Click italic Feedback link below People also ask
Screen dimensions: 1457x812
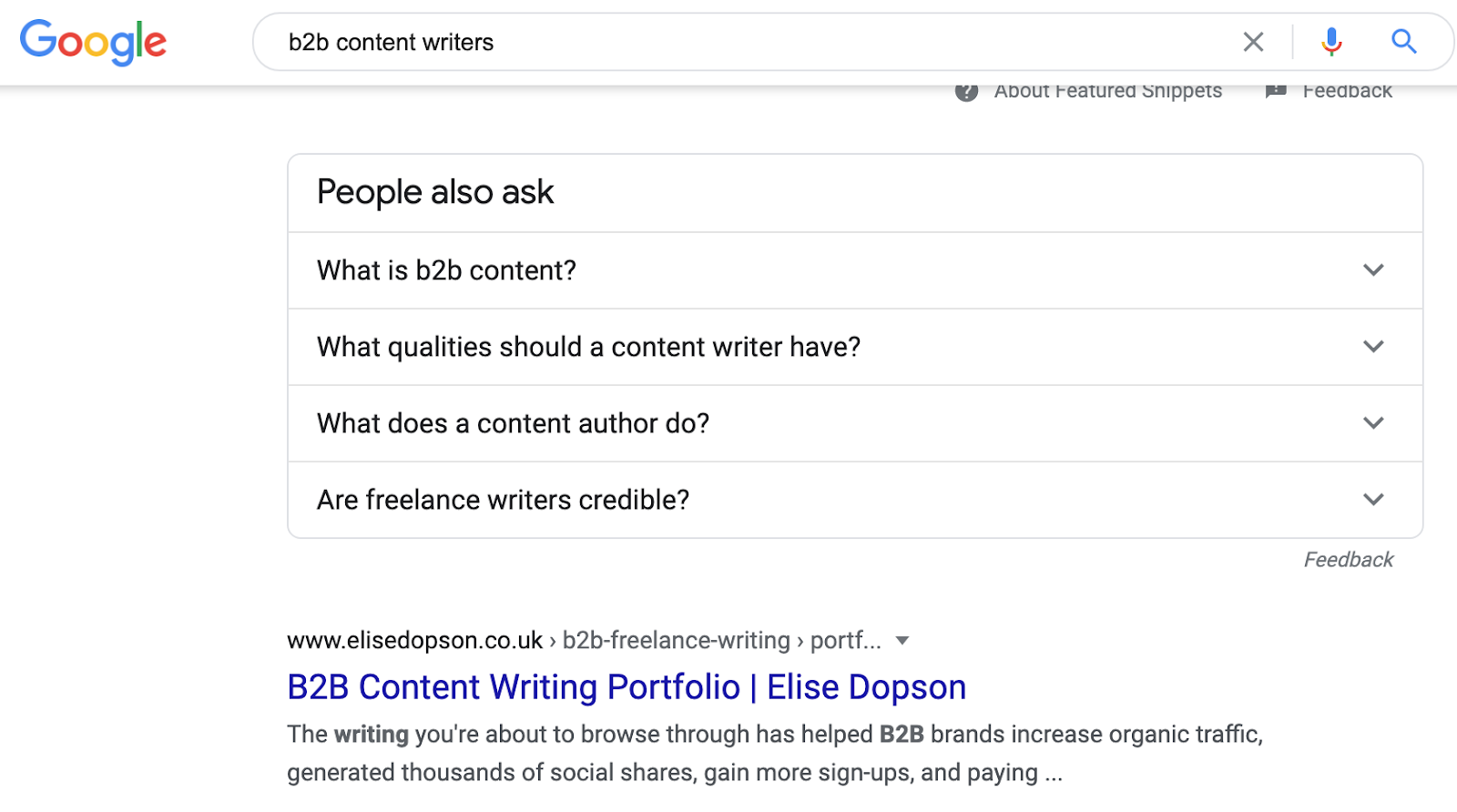coord(1348,560)
